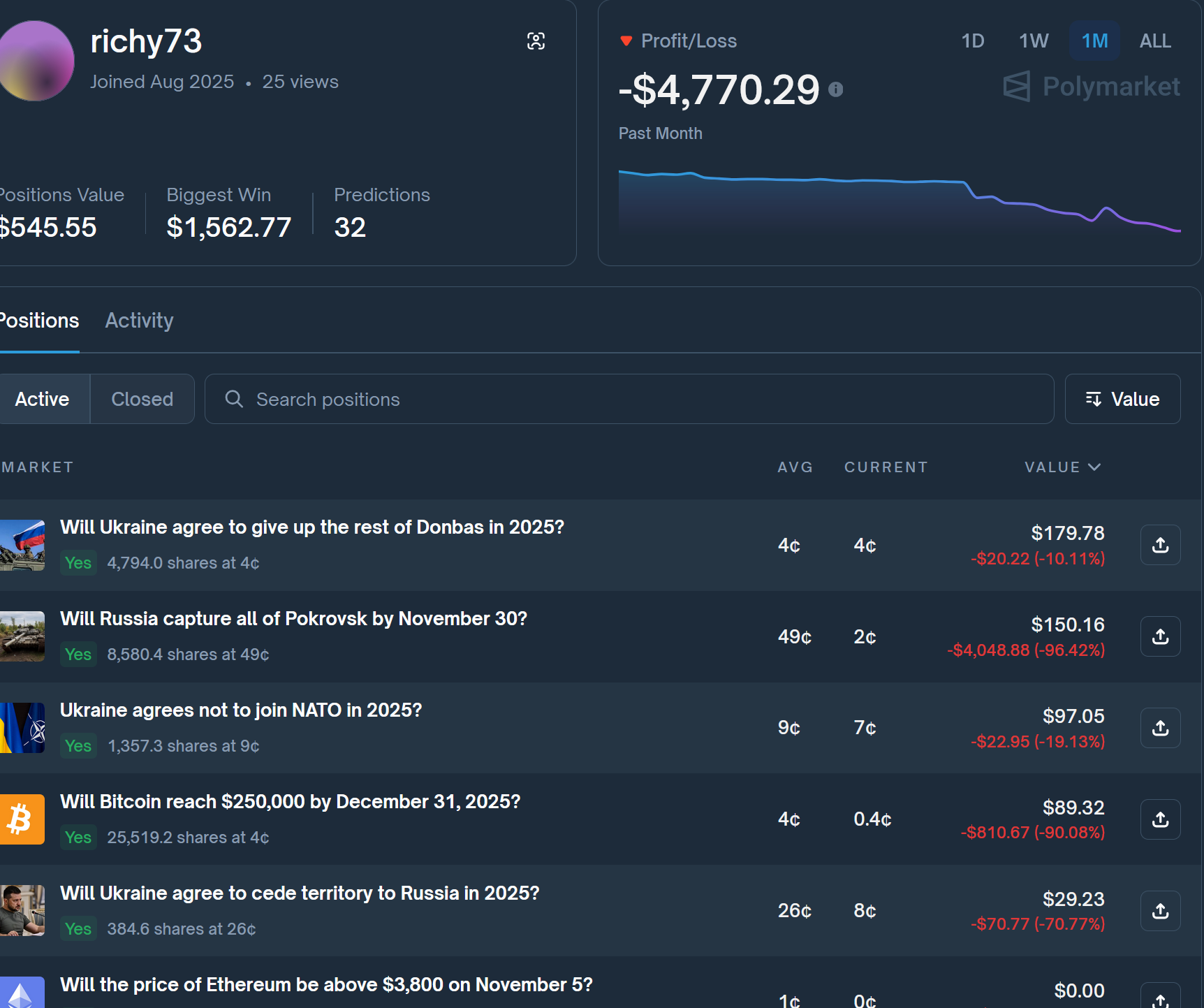1204x1008 pixels.
Task: Click the richy73 username
Action: pos(146,41)
